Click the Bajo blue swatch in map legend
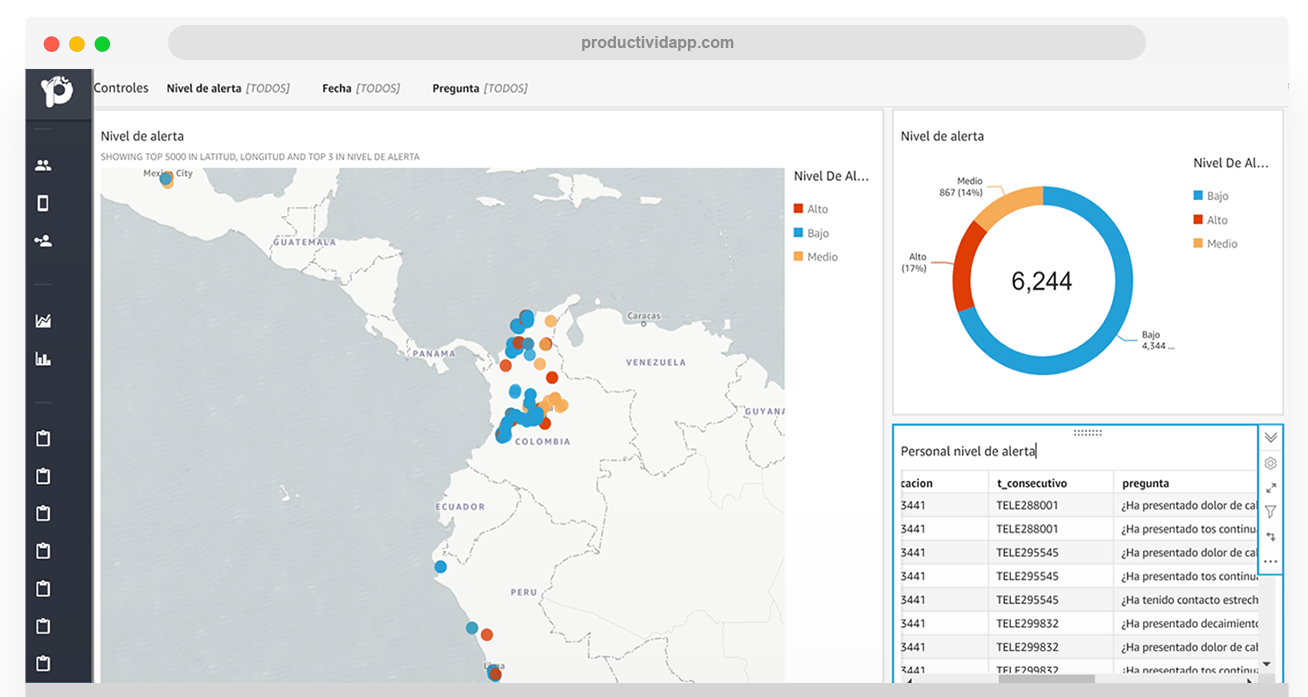This screenshot has width=1308, height=697. tap(798, 233)
